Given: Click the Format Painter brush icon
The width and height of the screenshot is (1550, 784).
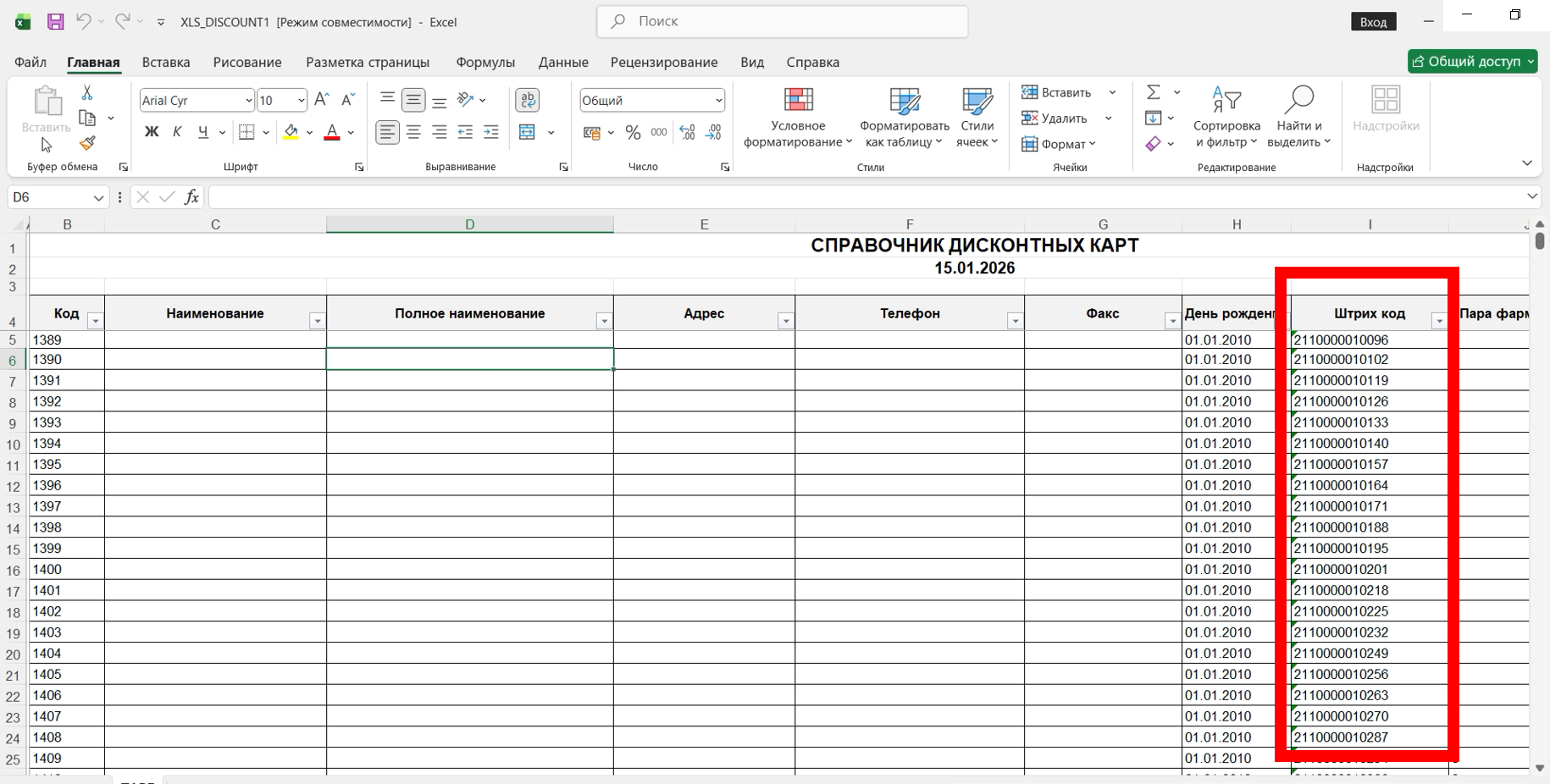Looking at the screenshot, I should [87, 144].
